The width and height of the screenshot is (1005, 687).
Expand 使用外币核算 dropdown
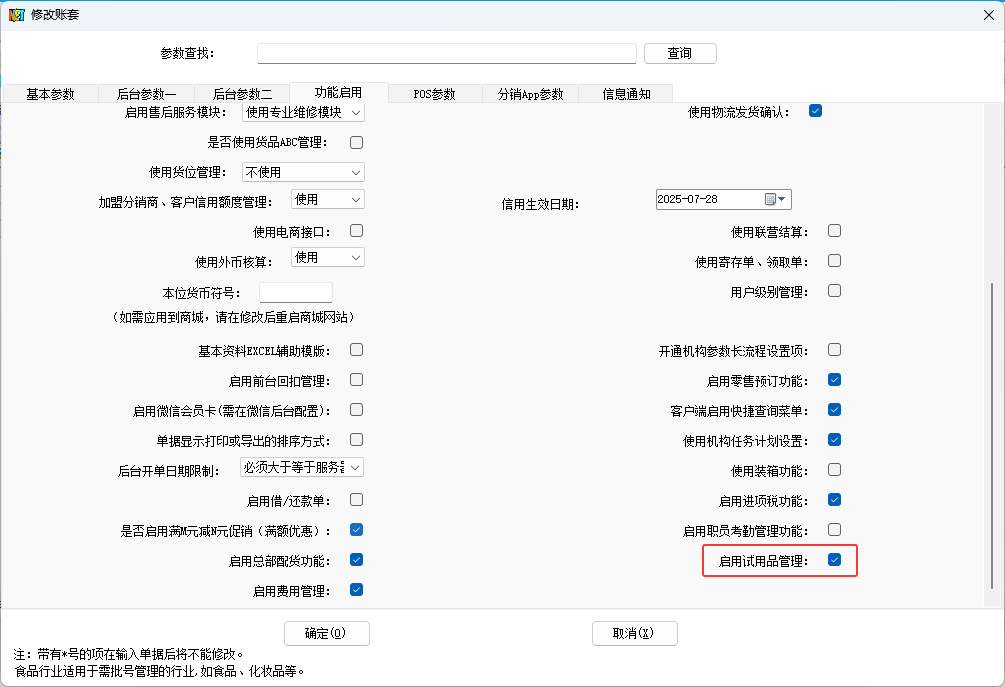coord(328,258)
